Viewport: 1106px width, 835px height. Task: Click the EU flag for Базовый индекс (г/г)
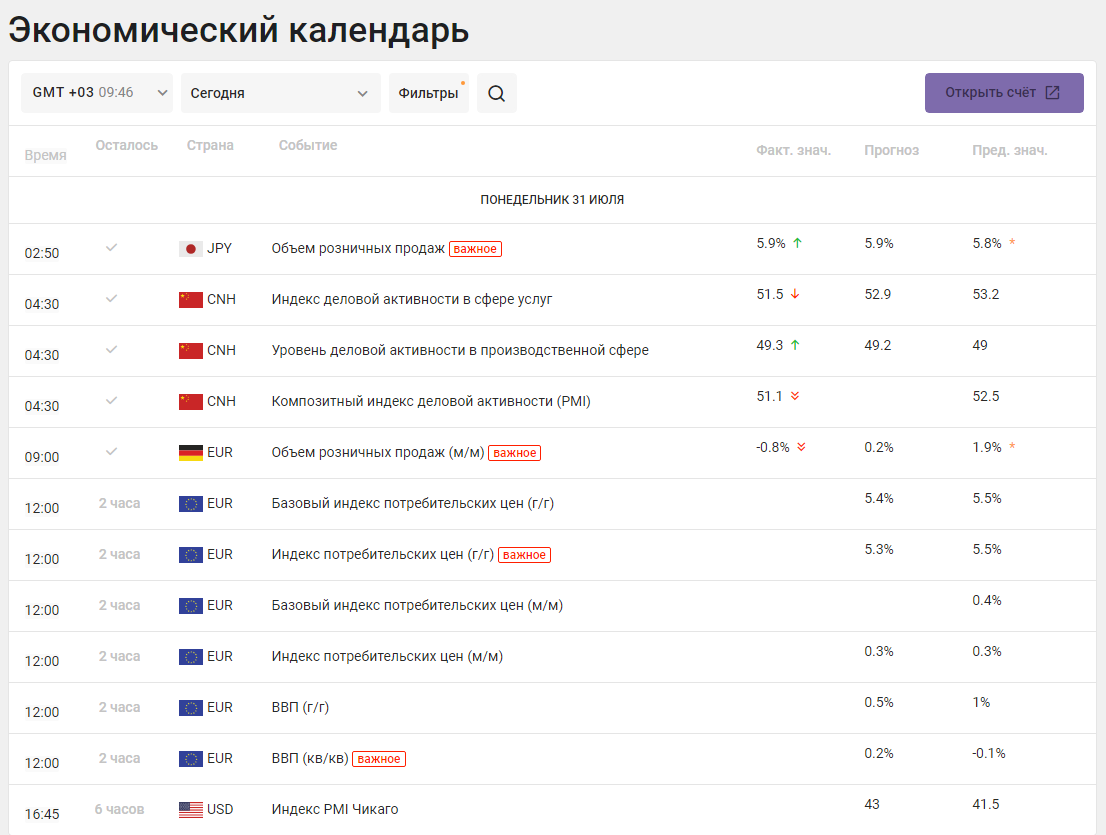[190, 504]
